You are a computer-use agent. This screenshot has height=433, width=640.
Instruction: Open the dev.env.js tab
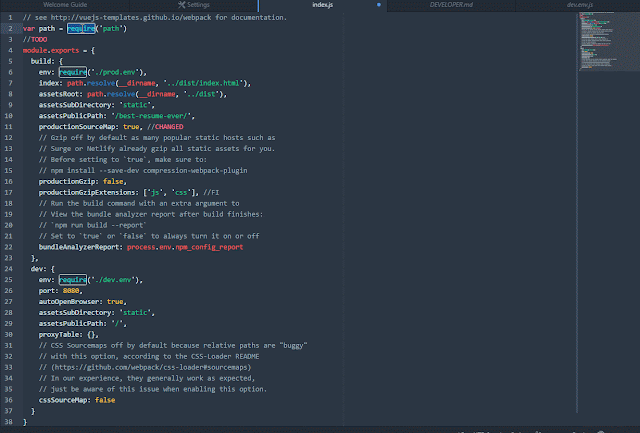[x=580, y=5]
